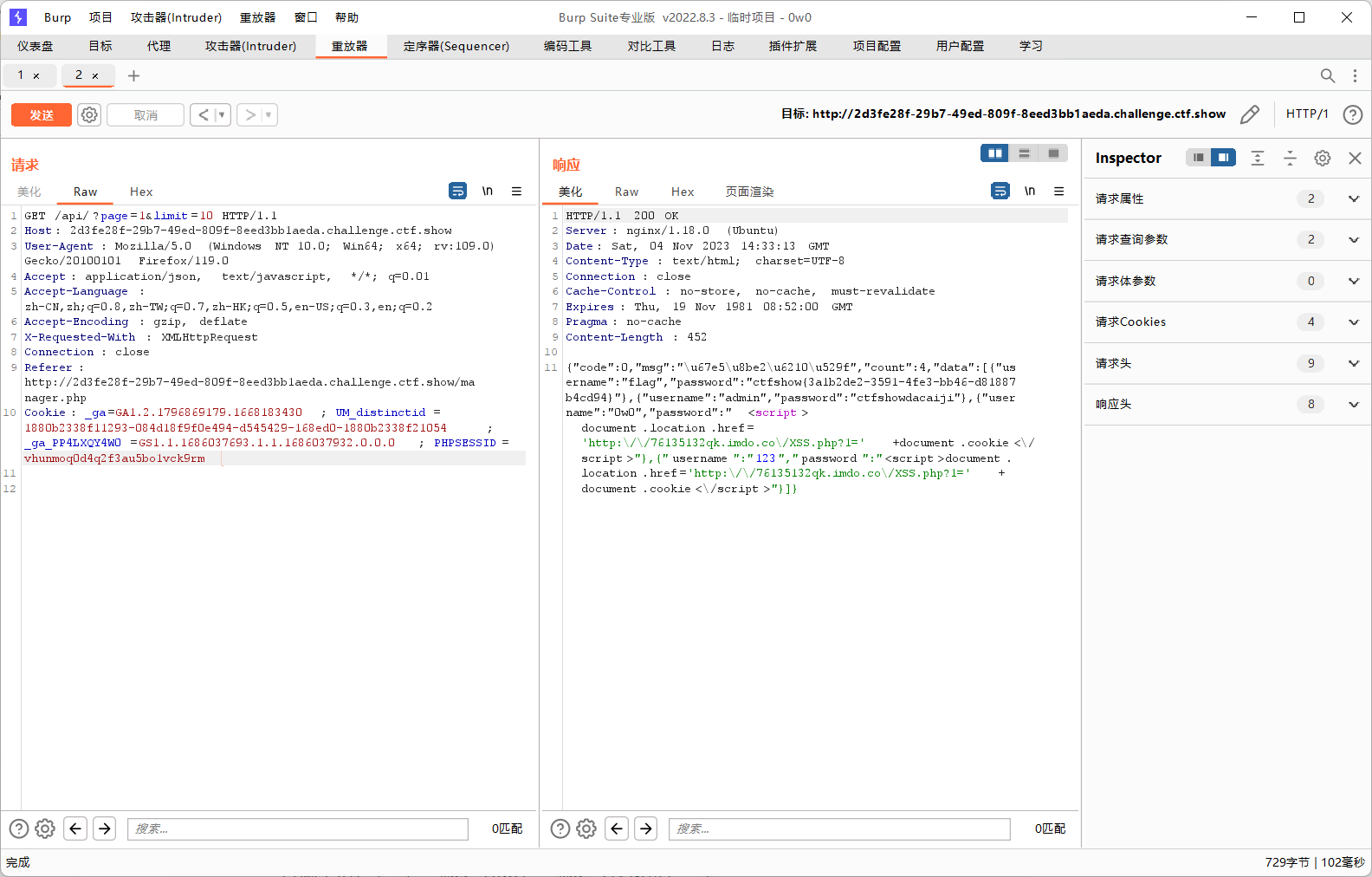Go to previous request history arrow
This screenshot has width=1372, height=877.
203,114
